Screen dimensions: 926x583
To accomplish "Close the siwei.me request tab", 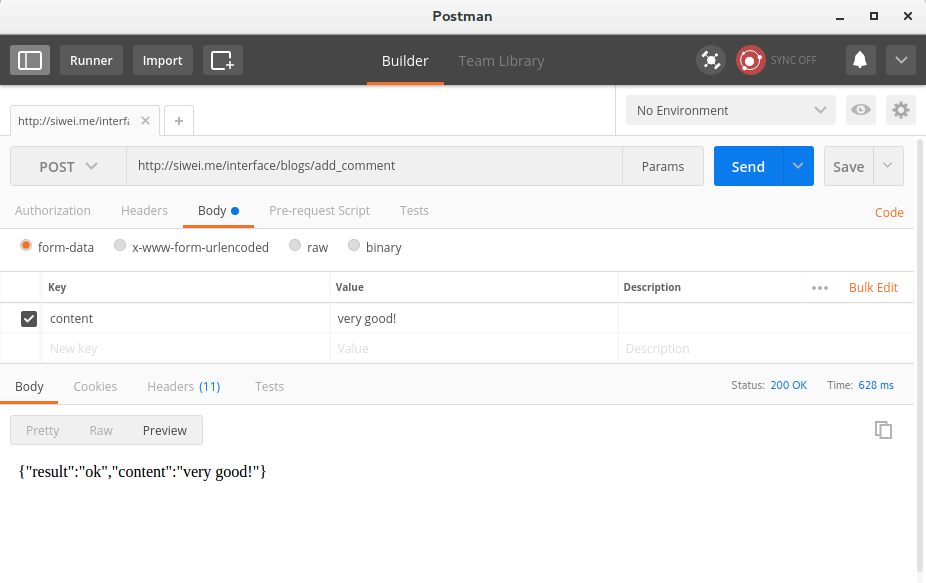I will point(145,120).
